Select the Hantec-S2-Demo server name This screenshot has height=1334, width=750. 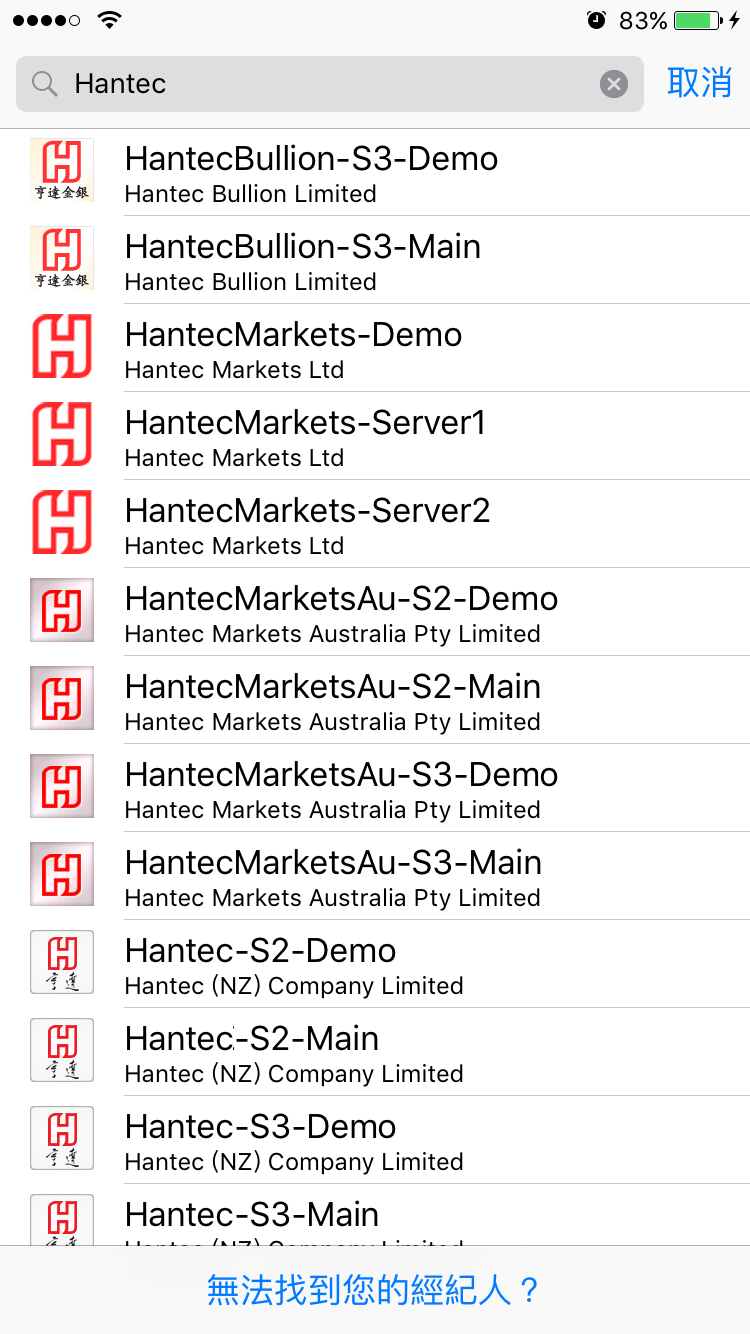coord(261,951)
